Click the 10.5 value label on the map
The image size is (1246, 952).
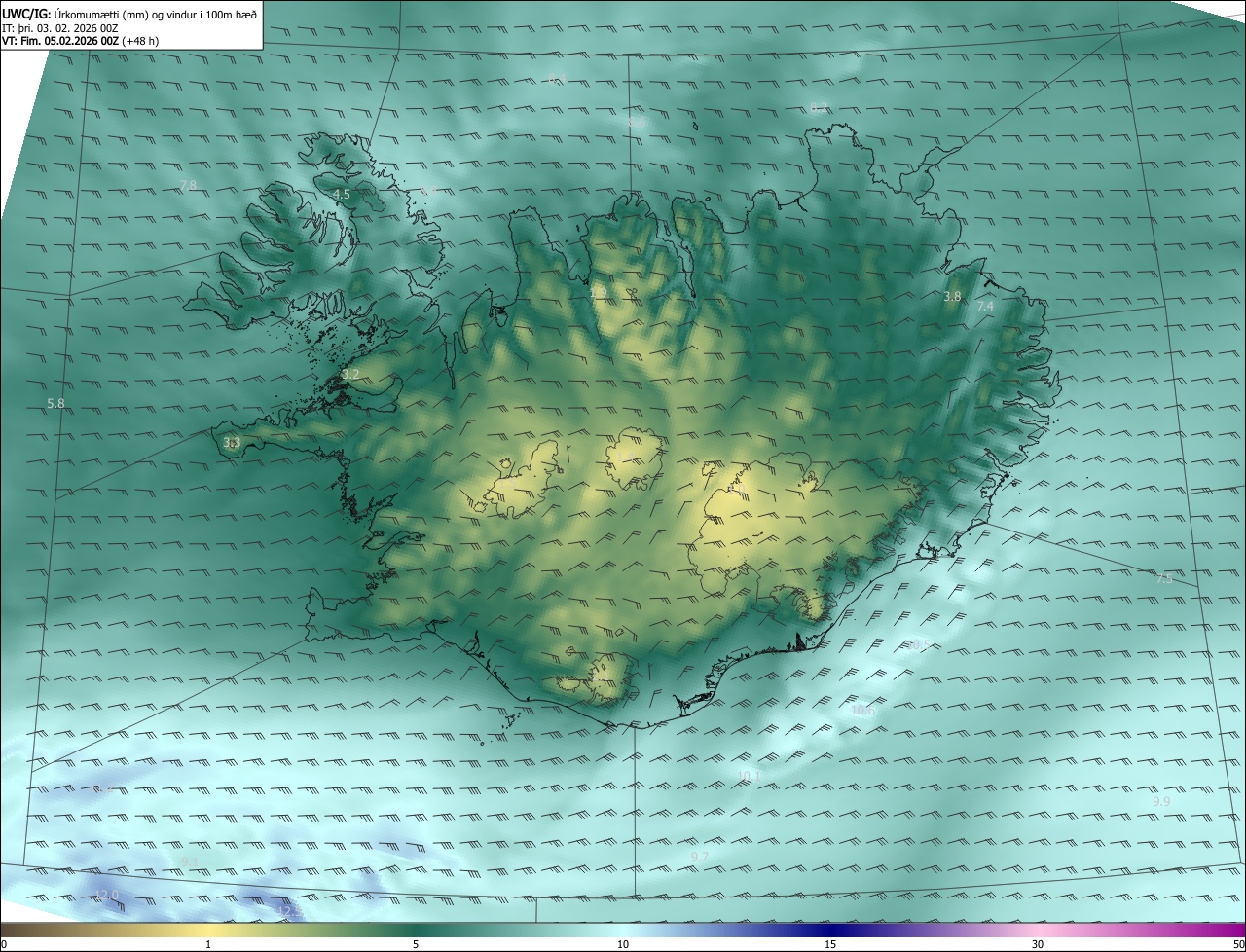click(x=920, y=644)
